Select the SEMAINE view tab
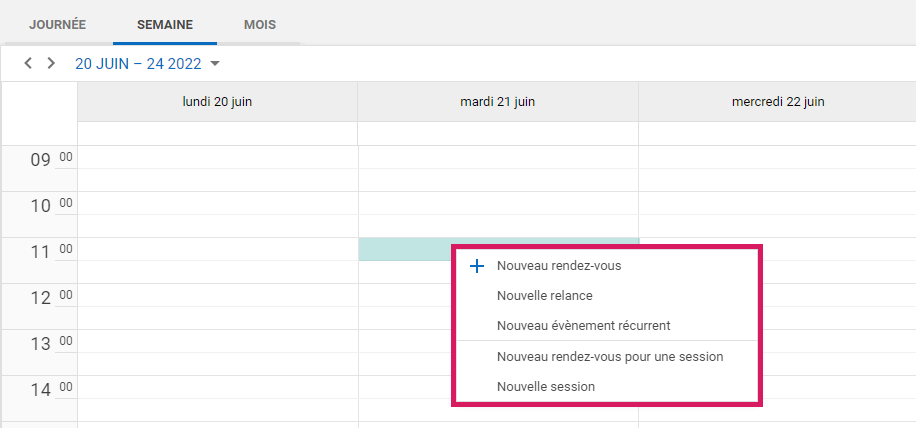 [165, 24]
